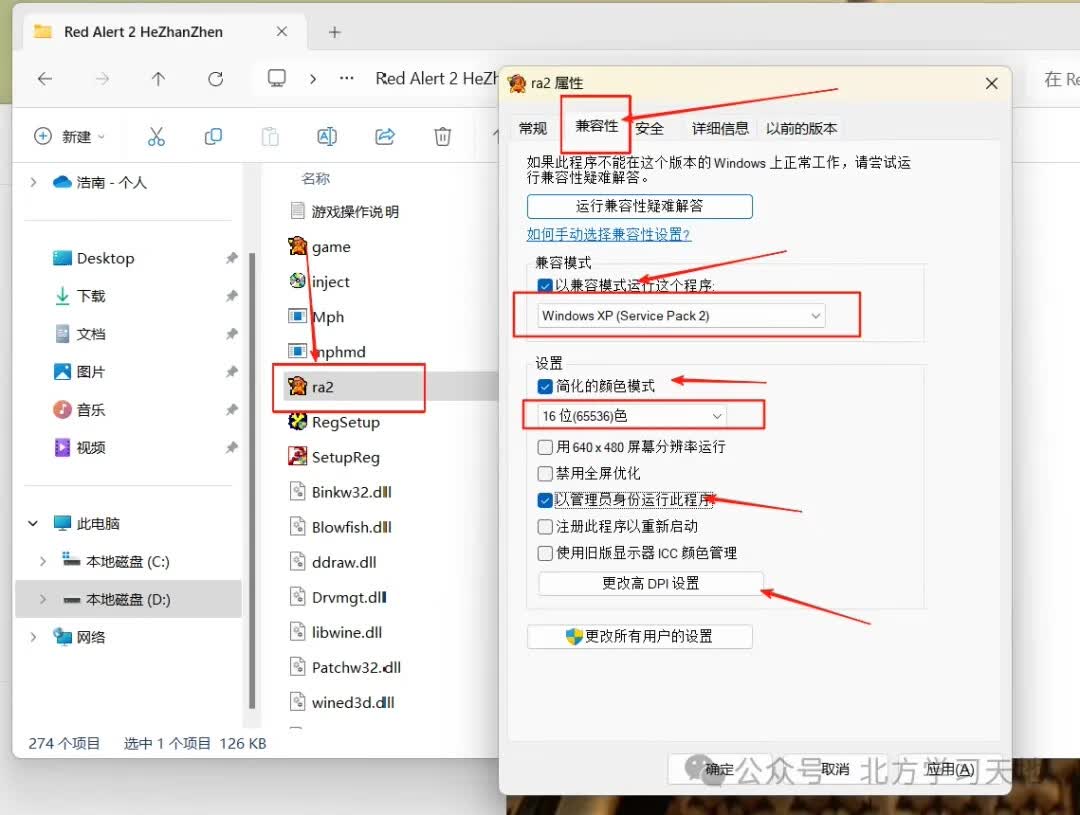Screen dimensions: 1080x815
Task: Click 确定 to confirm properties
Action: [719, 770]
